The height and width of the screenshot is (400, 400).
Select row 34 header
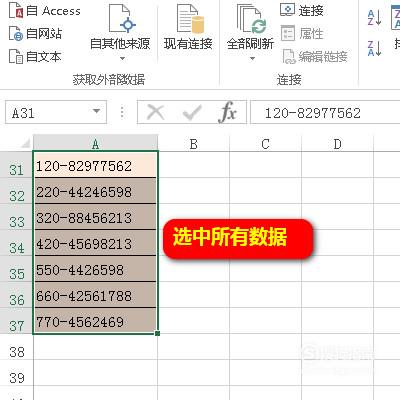17,243
